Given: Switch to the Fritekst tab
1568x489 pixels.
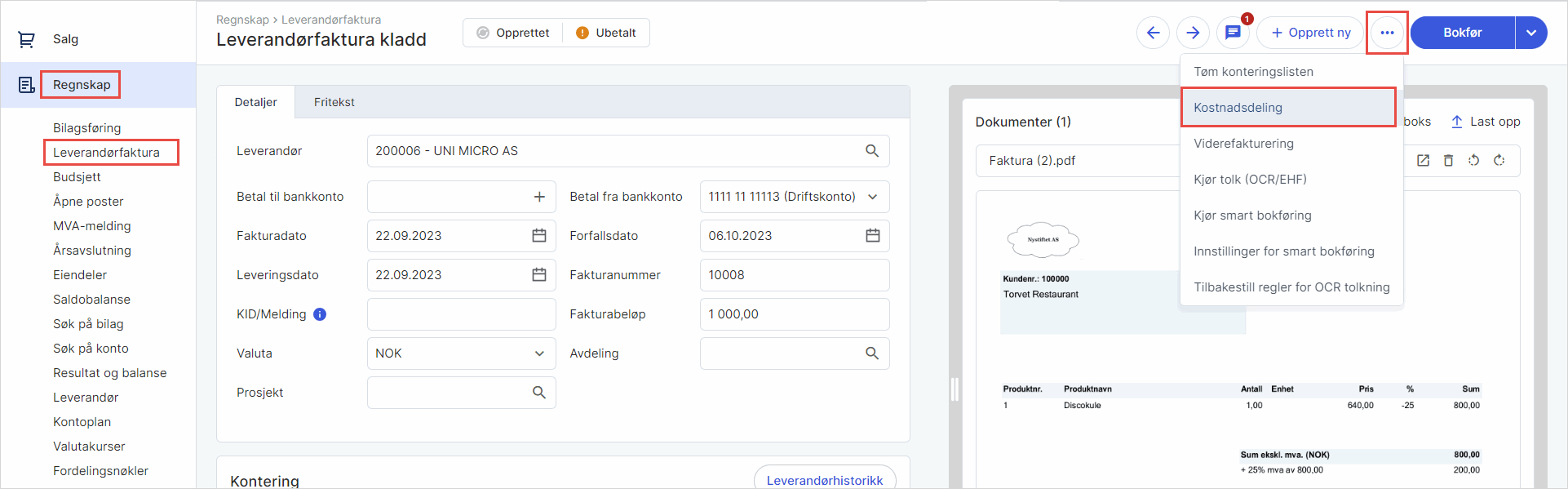Looking at the screenshot, I should point(334,102).
